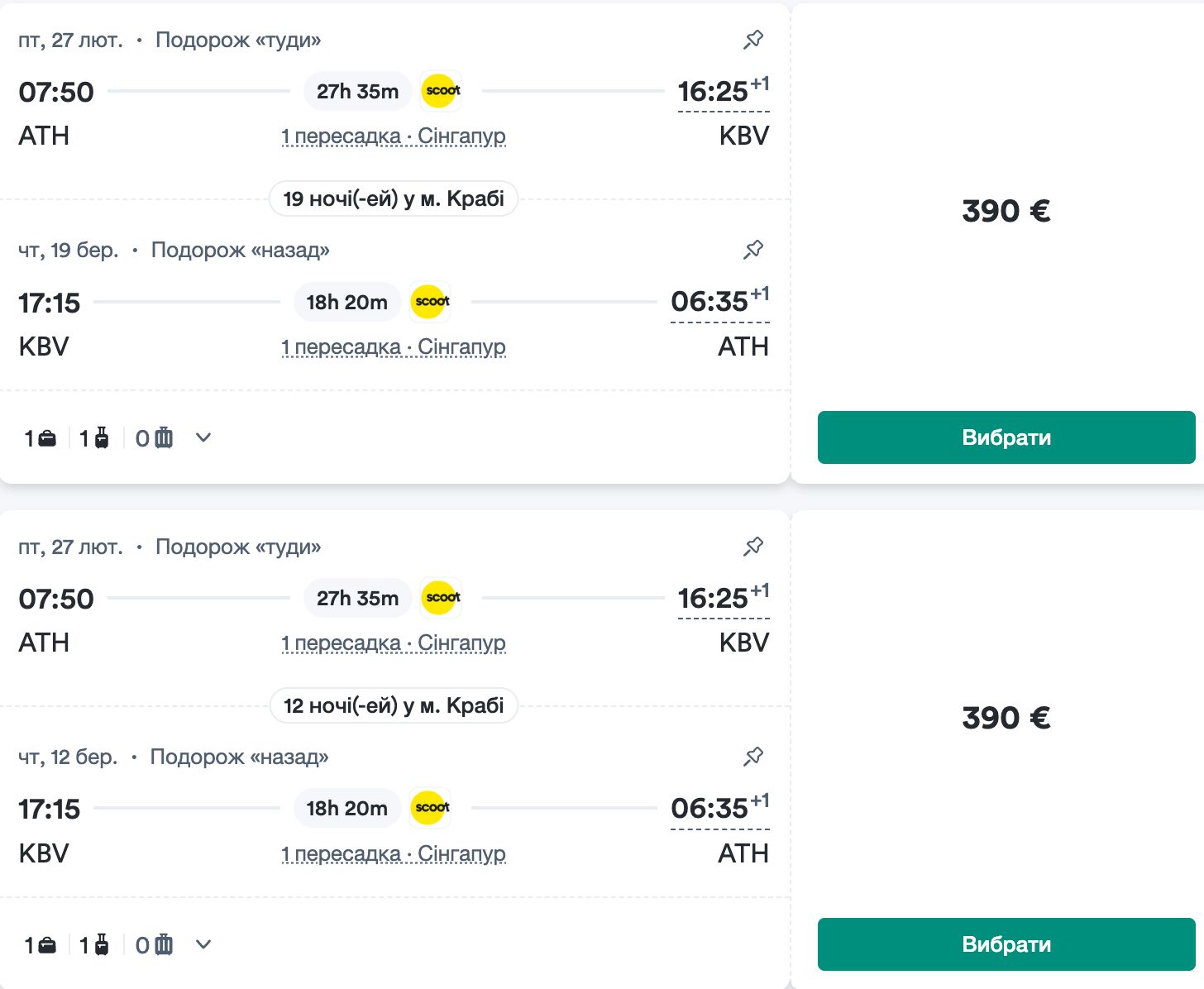Image resolution: width=1204 pixels, height=989 pixels.
Task: Expand baggage details in first card
Action: click(x=203, y=438)
